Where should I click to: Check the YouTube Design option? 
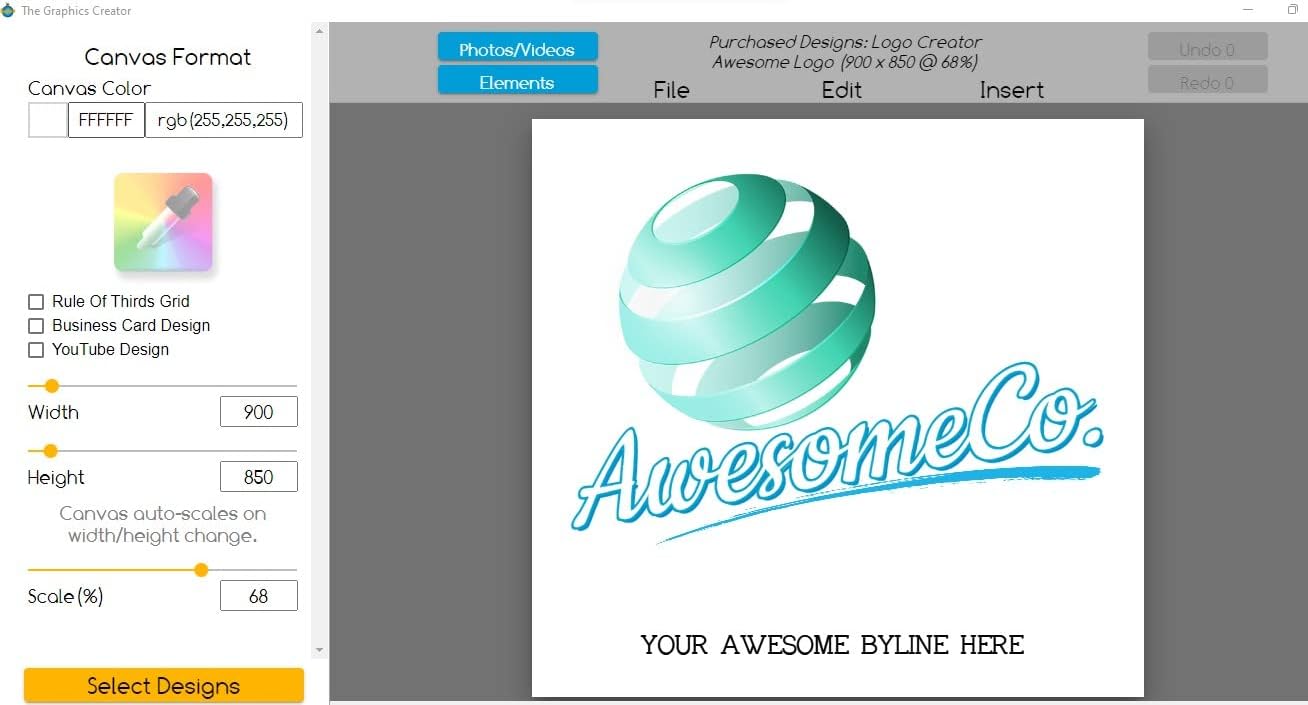point(36,350)
